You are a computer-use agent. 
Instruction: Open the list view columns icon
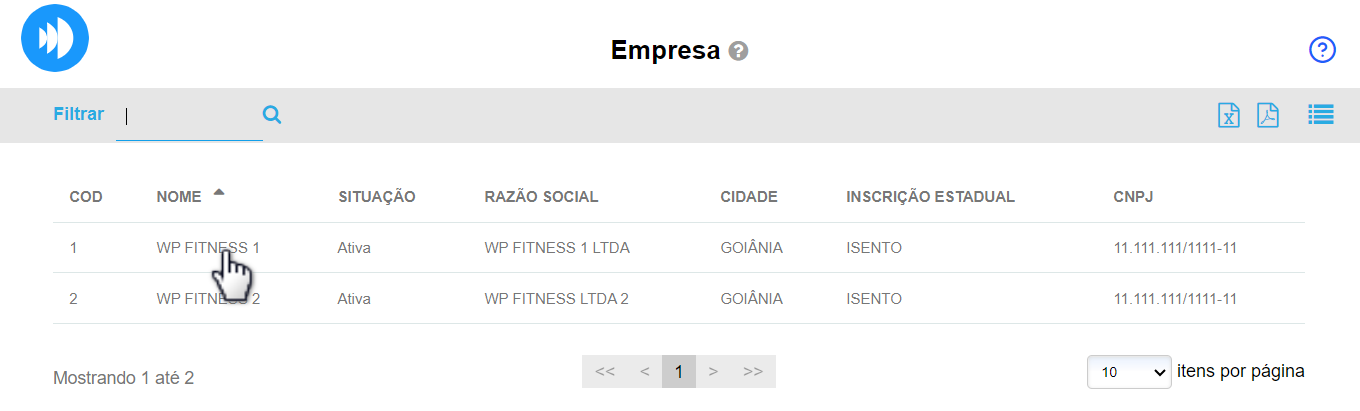tap(1321, 115)
